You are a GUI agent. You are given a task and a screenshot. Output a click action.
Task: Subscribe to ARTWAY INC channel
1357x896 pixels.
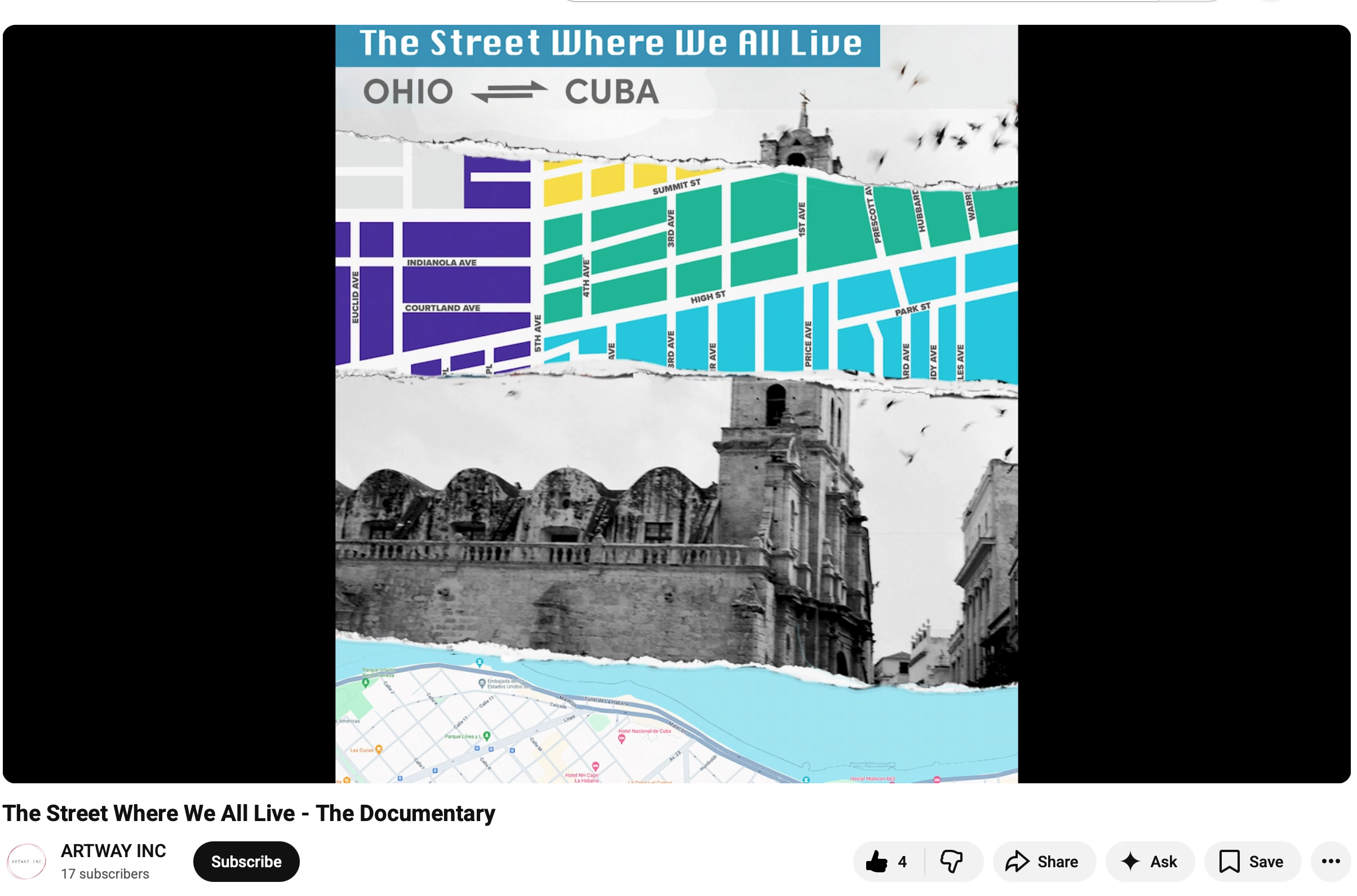(x=246, y=862)
